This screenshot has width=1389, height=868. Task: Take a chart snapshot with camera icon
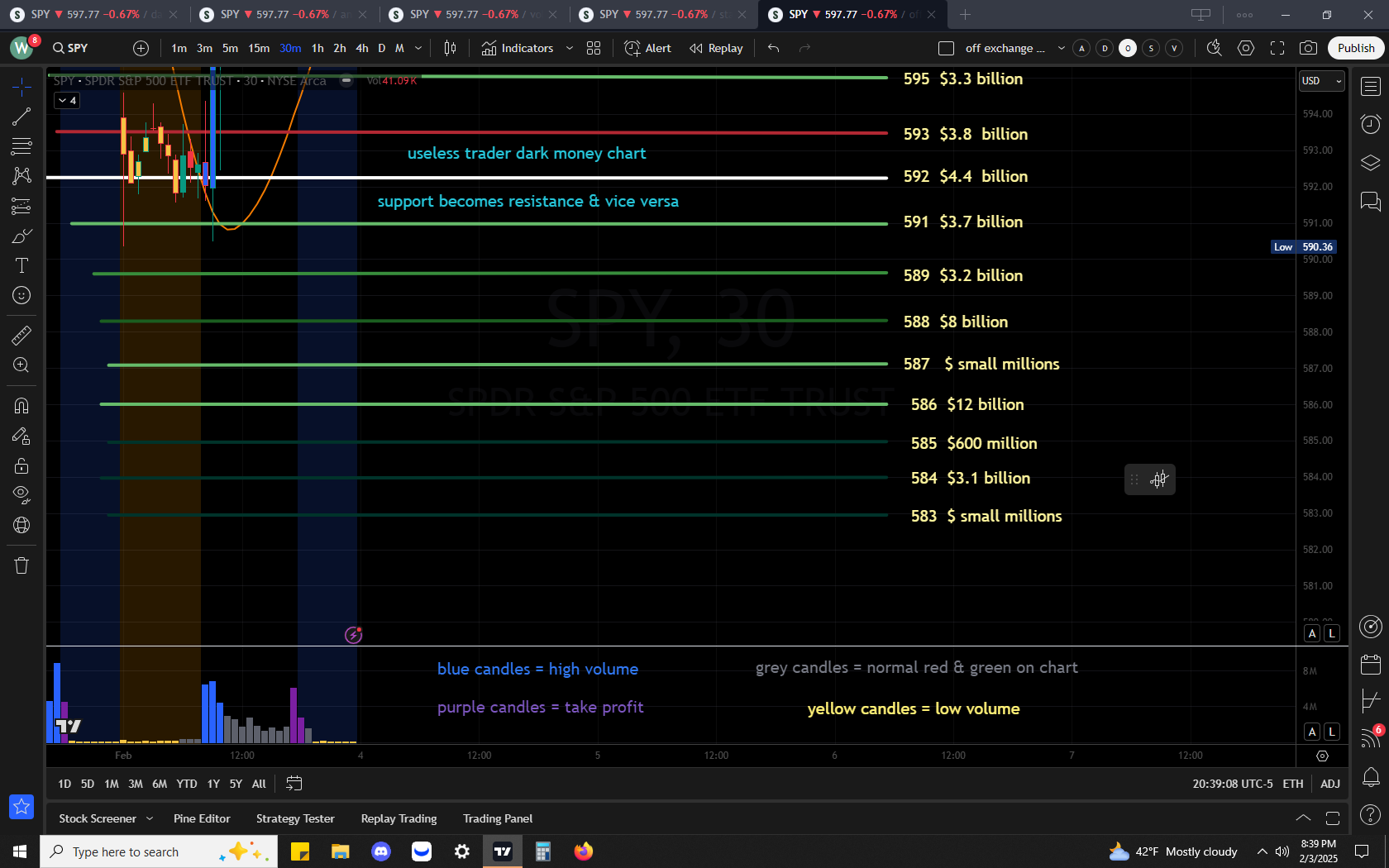point(1308,48)
